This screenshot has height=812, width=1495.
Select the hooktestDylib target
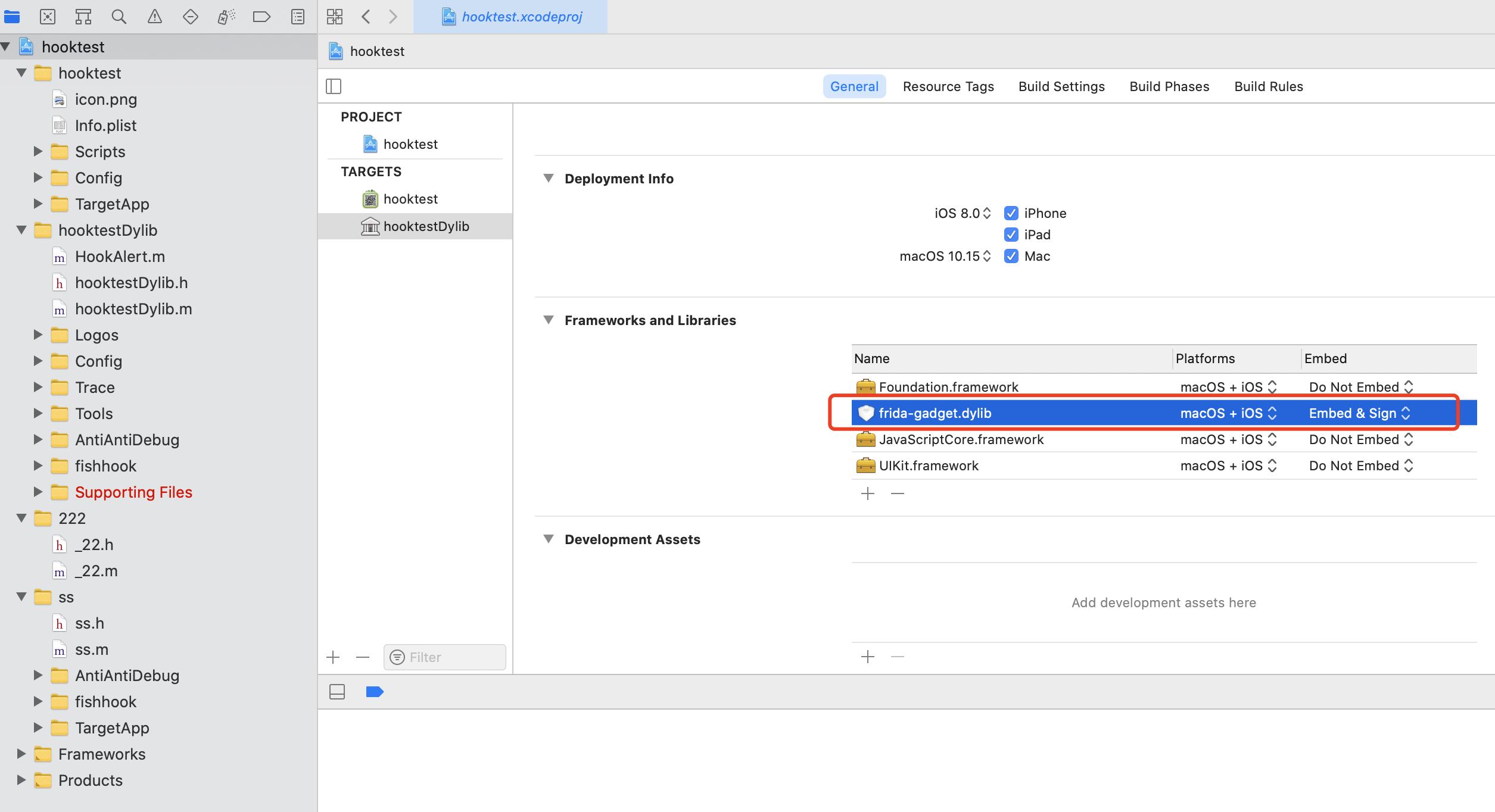pos(426,226)
